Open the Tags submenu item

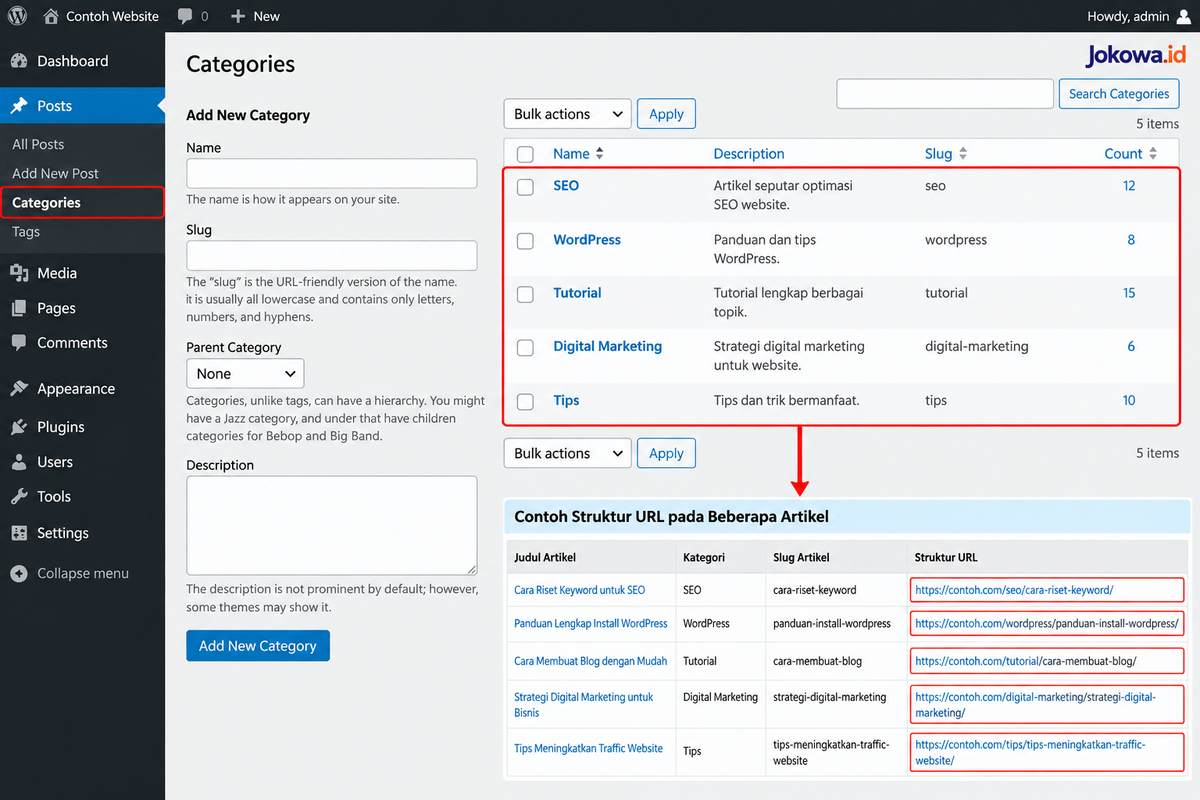click(x=26, y=231)
